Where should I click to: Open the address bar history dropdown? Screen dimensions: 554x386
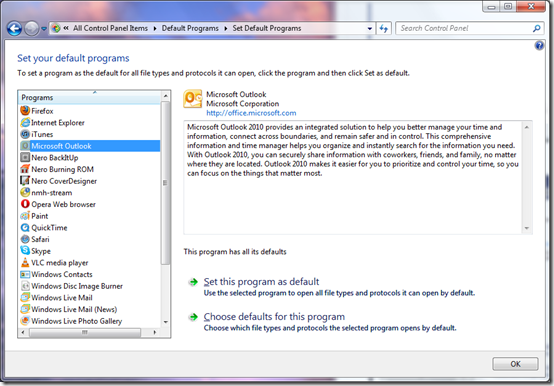[x=370, y=28]
